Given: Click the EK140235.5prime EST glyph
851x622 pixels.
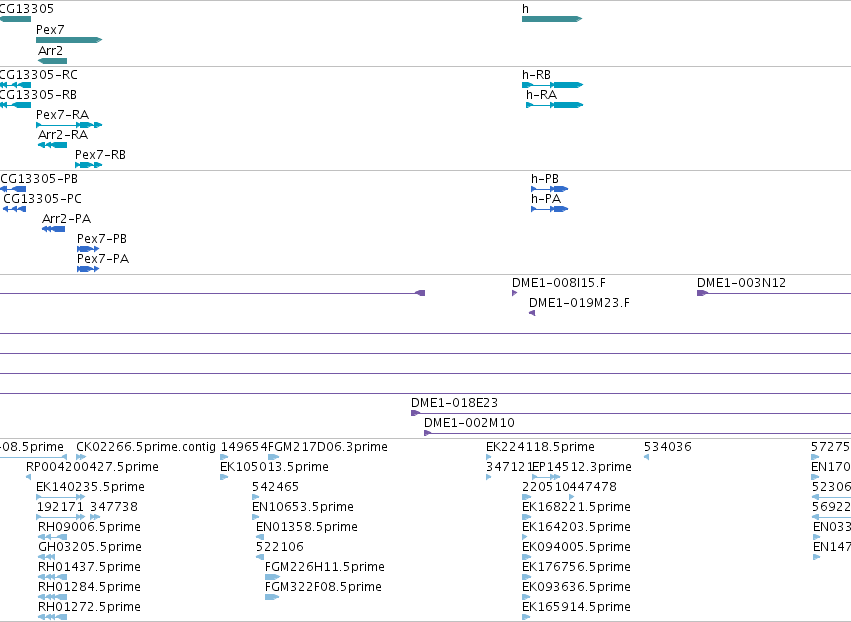Looking at the screenshot, I should [60, 497].
